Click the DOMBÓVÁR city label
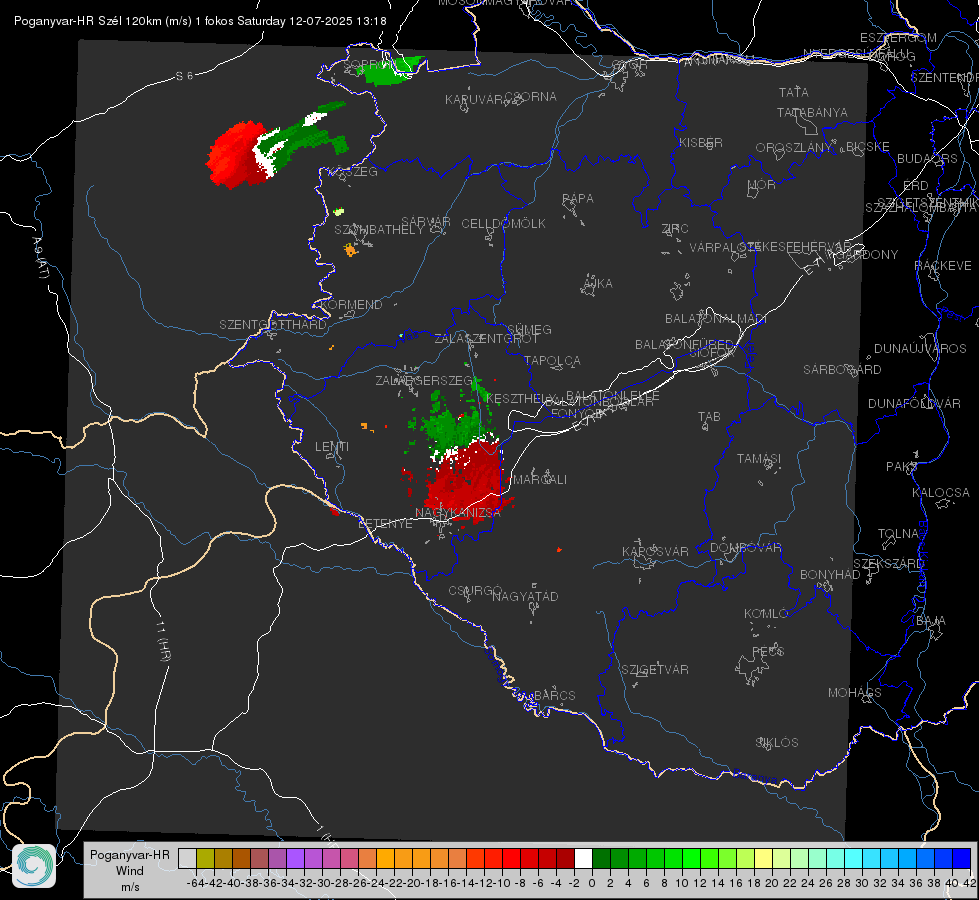The width and height of the screenshot is (979, 900). click(745, 548)
